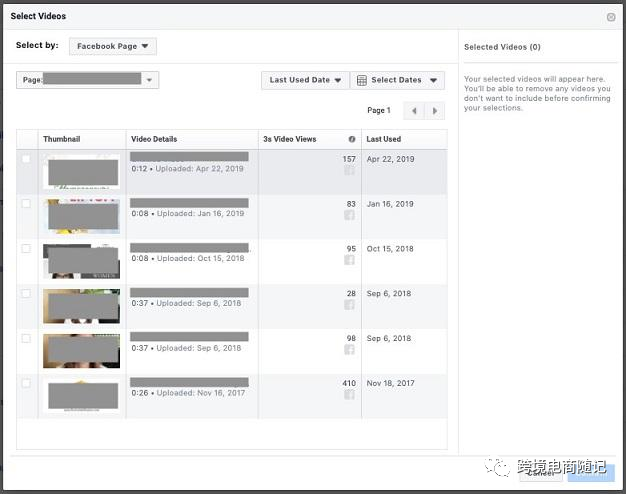Click the '0:26 • Uploaded: Nov 16, 2017' text

coord(188,393)
